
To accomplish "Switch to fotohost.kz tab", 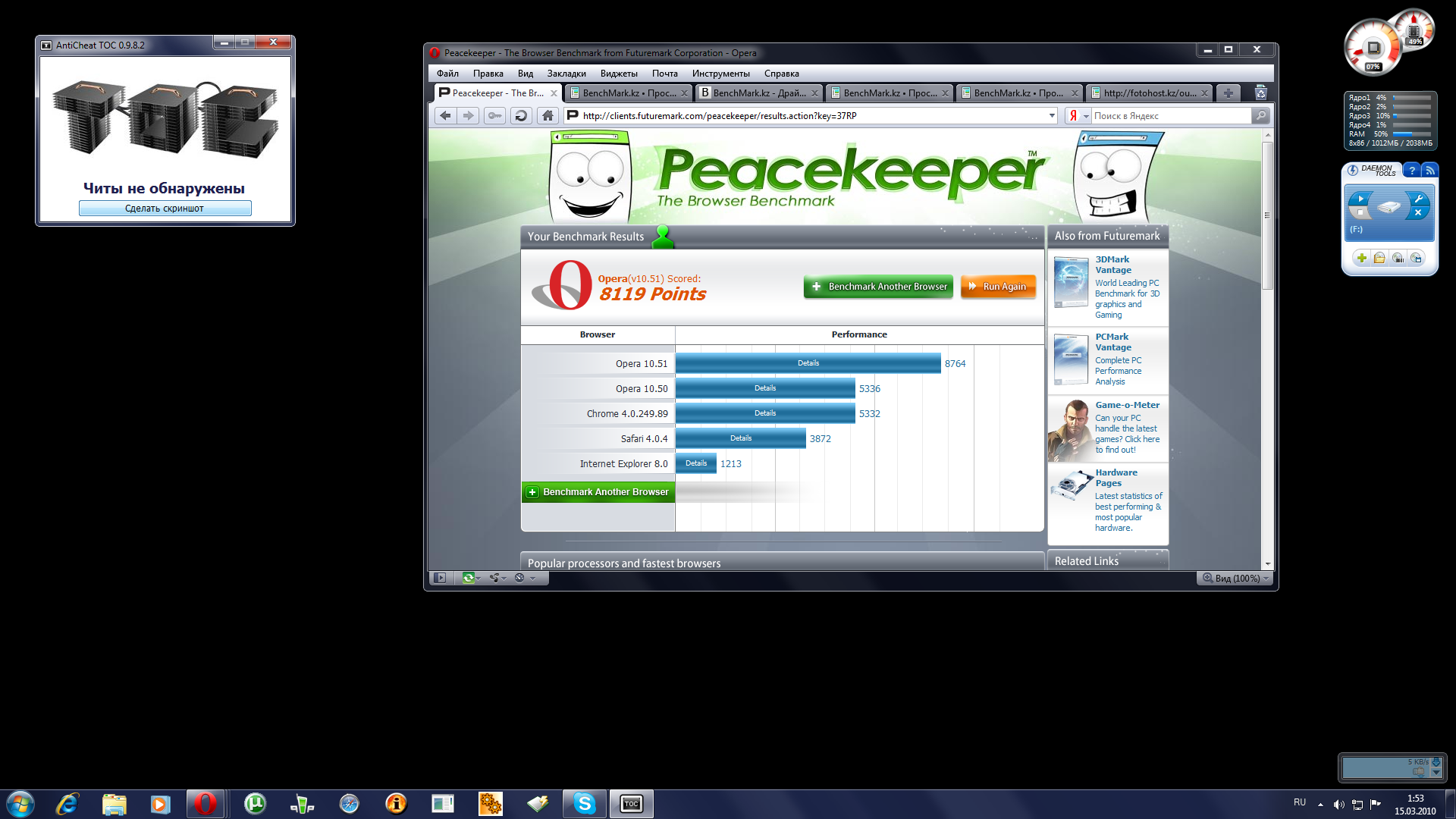I will pos(1150,93).
